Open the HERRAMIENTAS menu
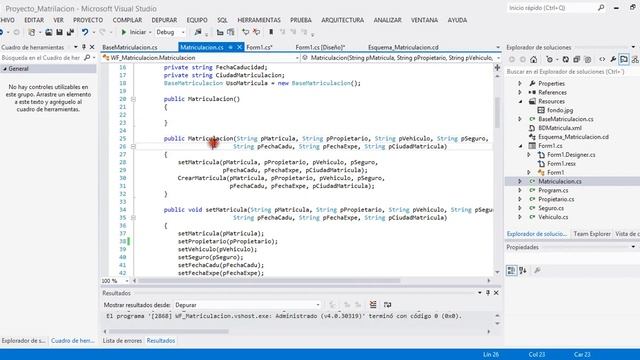The height and width of the screenshot is (360, 640). coord(259,20)
